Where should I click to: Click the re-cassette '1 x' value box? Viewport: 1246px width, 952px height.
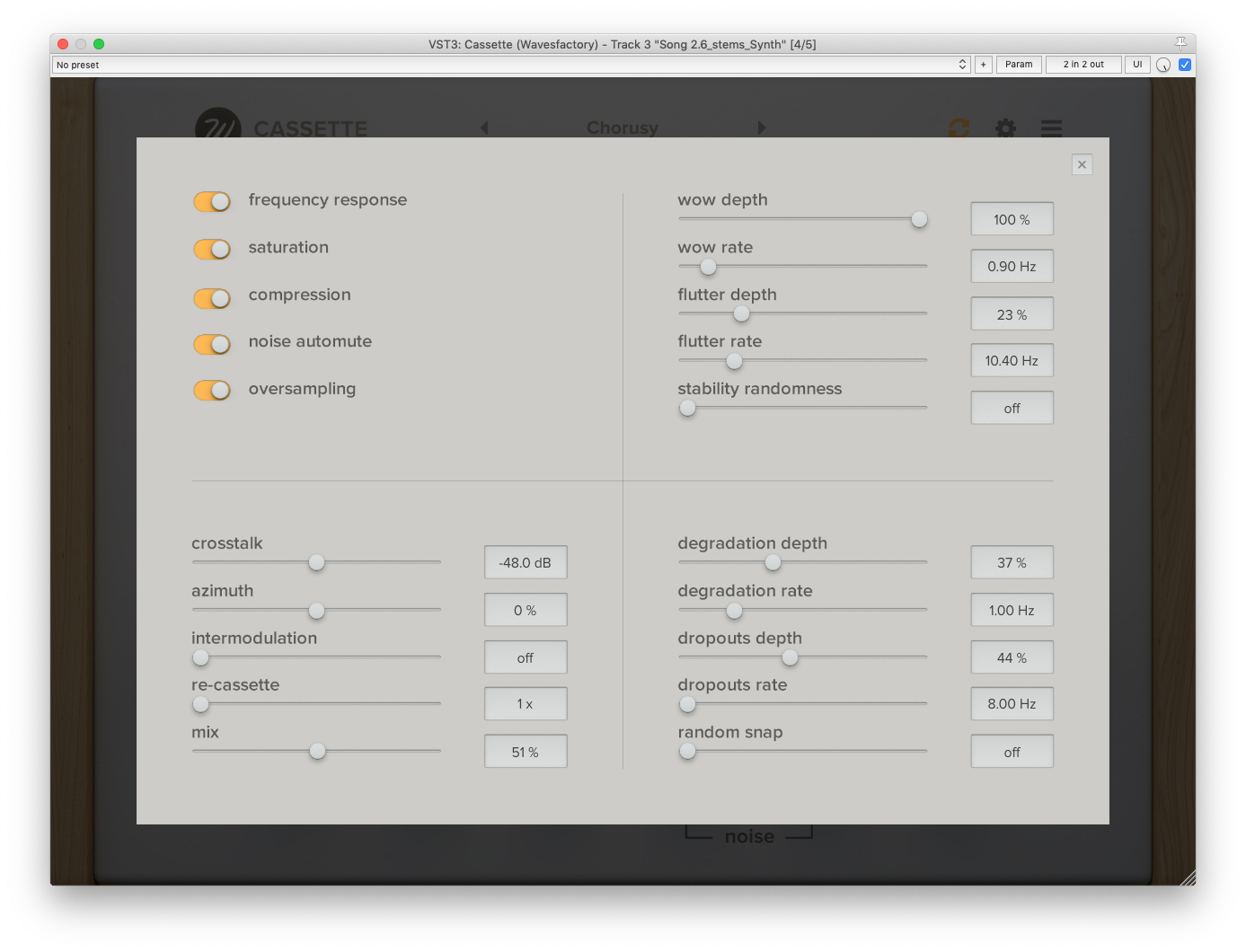click(526, 704)
